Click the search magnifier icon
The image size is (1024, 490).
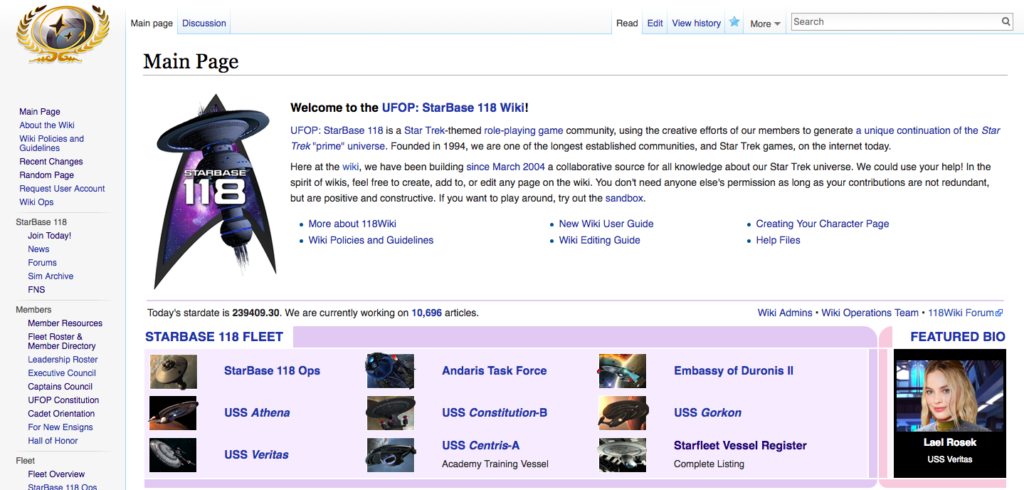tap(1006, 22)
